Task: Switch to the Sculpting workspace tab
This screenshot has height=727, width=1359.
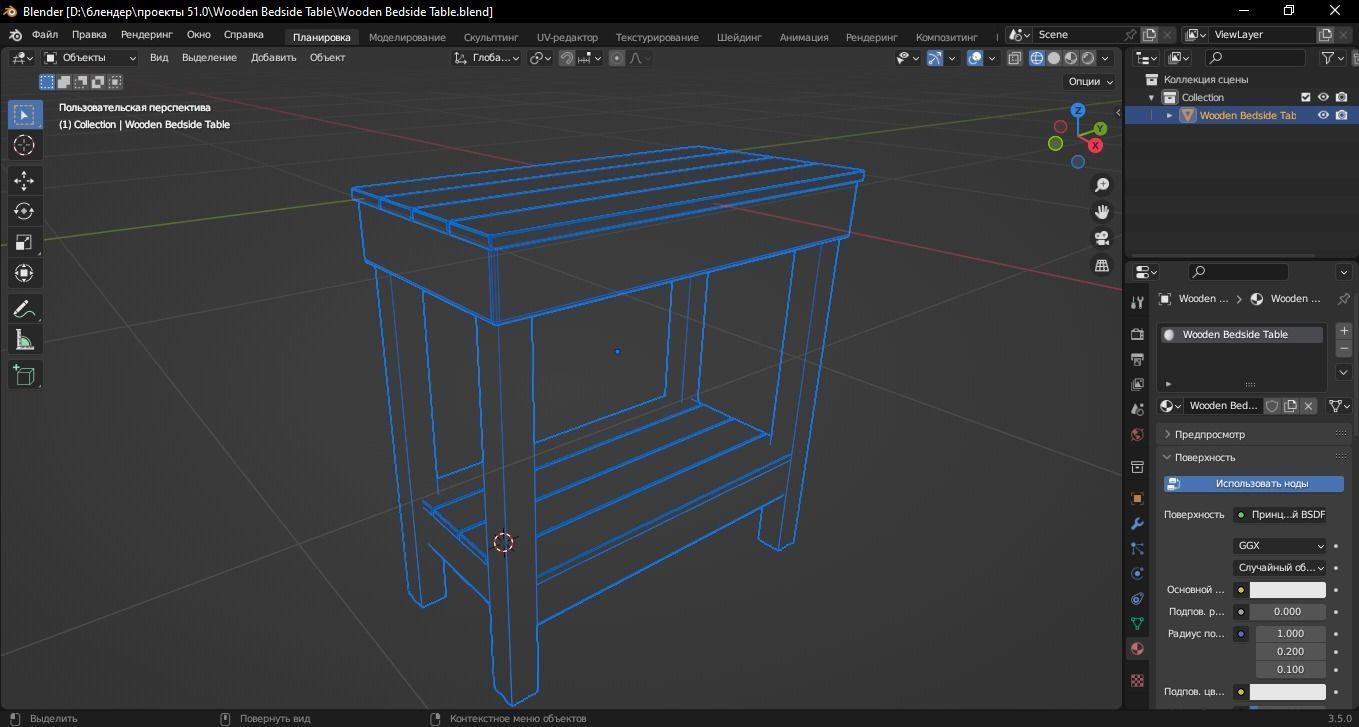Action: coord(491,37)
